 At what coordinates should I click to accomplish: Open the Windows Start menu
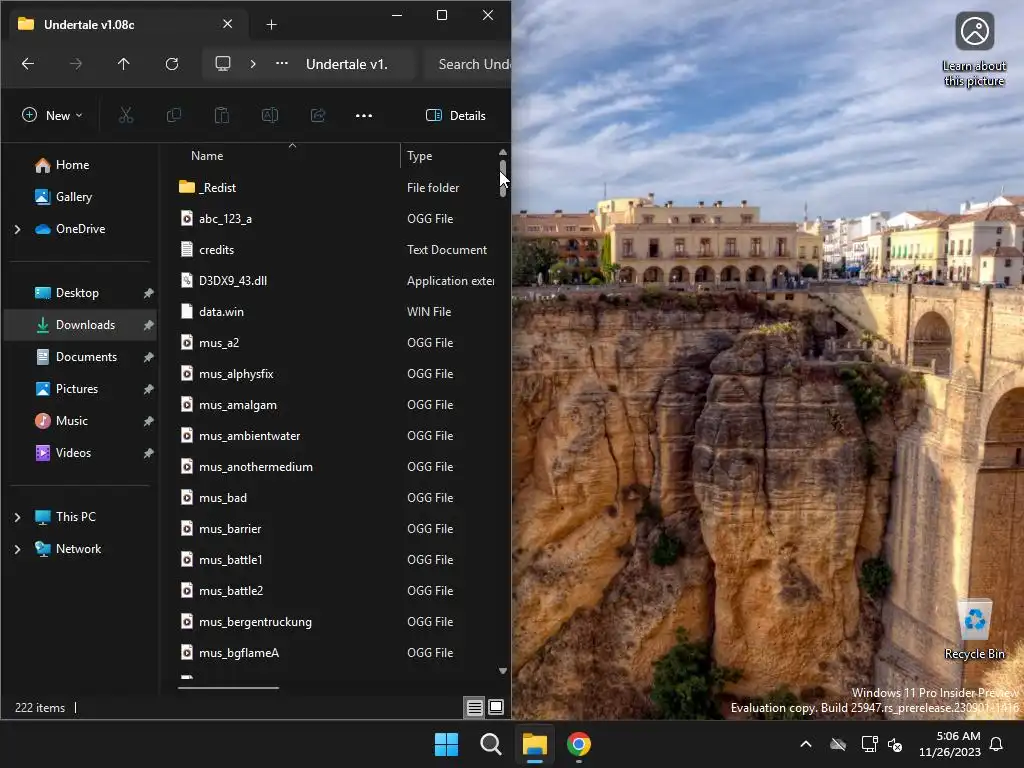(x=447, y=744)
